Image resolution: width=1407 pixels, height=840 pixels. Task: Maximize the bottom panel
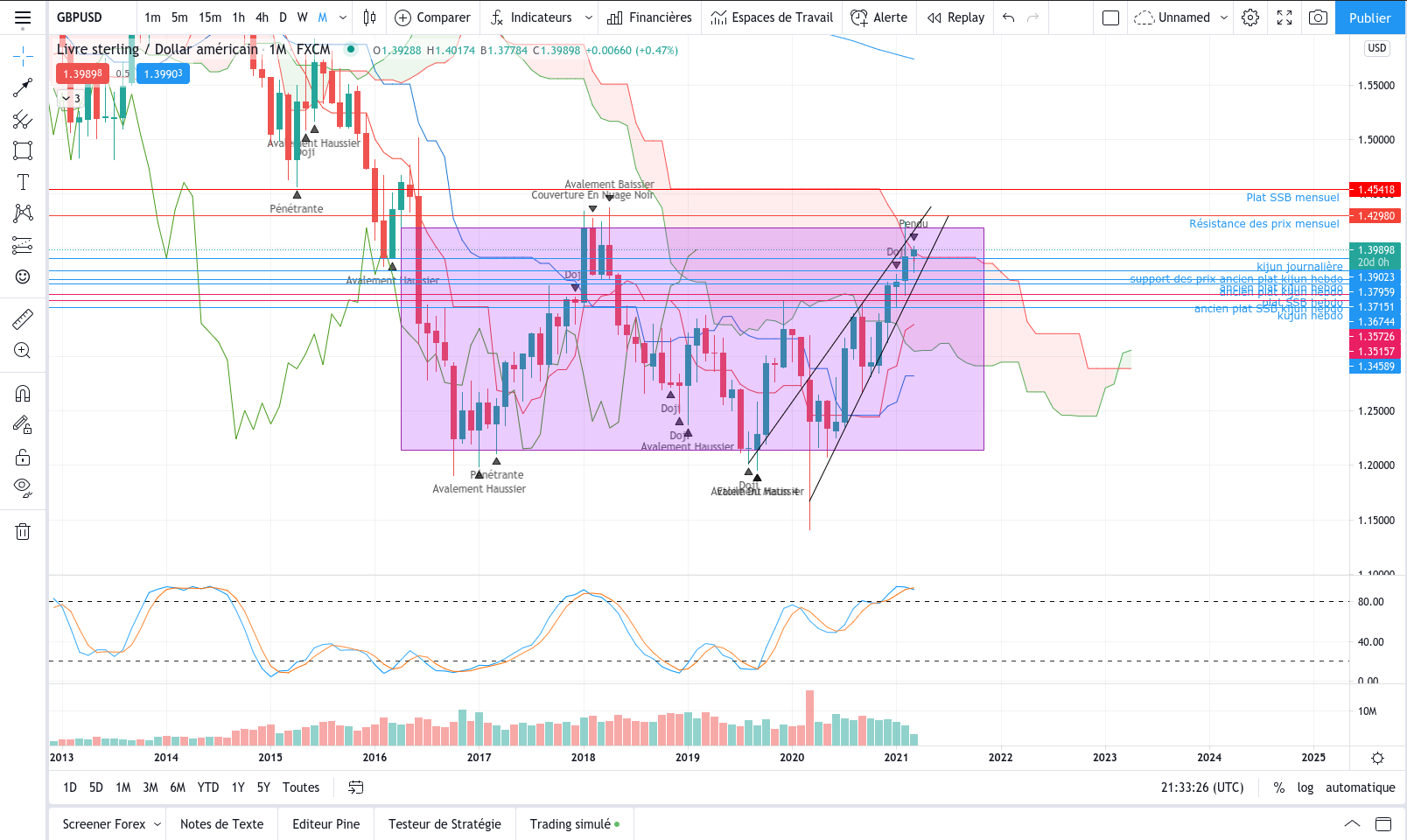coord(1383,824)
